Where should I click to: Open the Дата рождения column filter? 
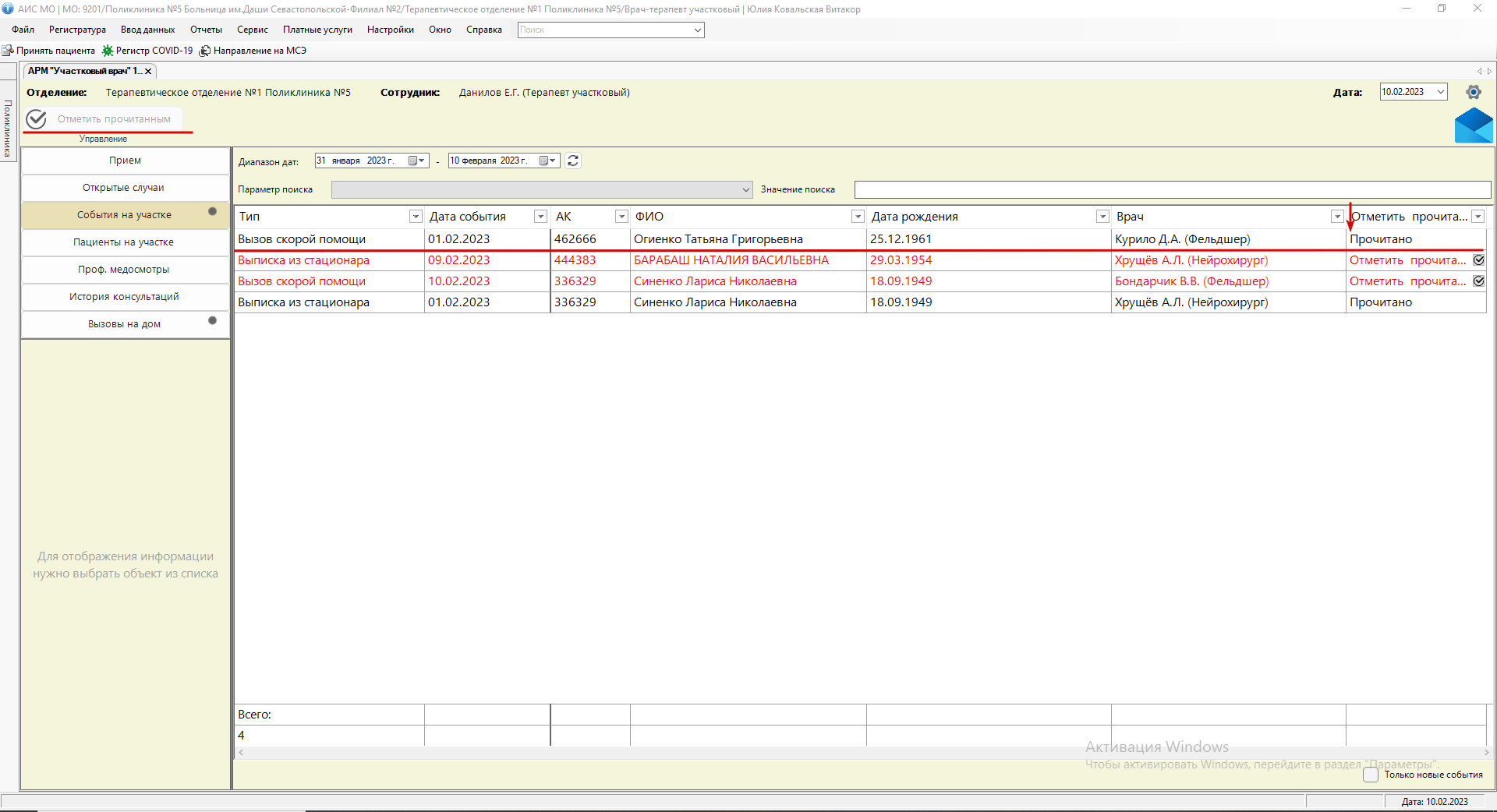point(1102,217)
